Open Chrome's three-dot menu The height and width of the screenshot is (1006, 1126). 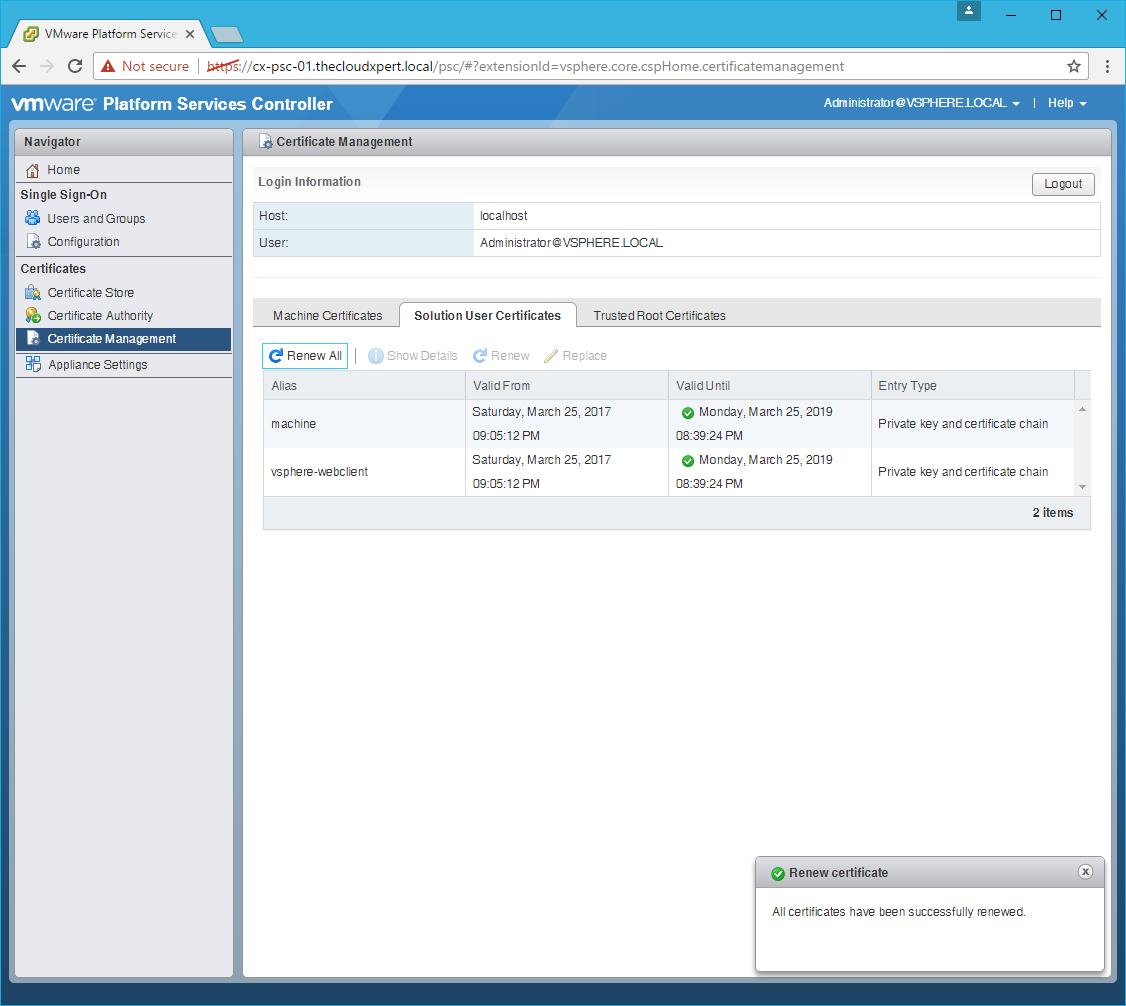[1107, 66]
